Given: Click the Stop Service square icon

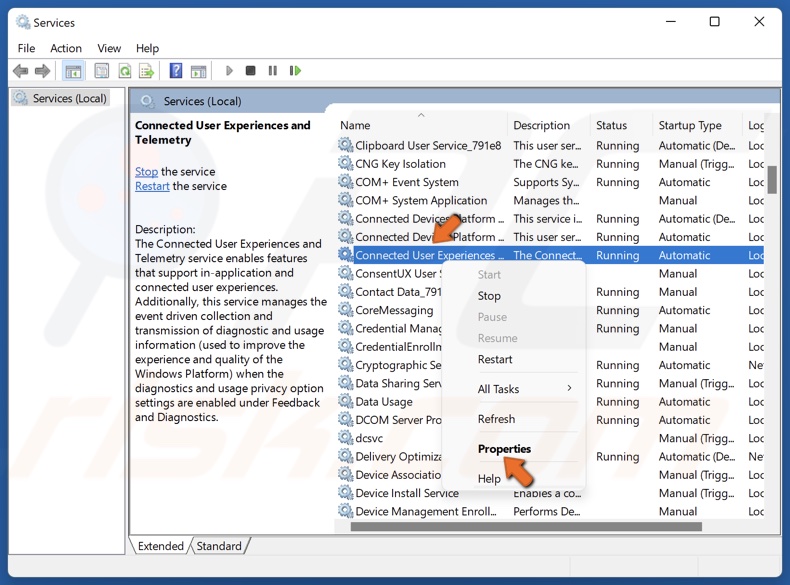Looking at the screenshot, I should pyautogui.click(x=250, y=71).
